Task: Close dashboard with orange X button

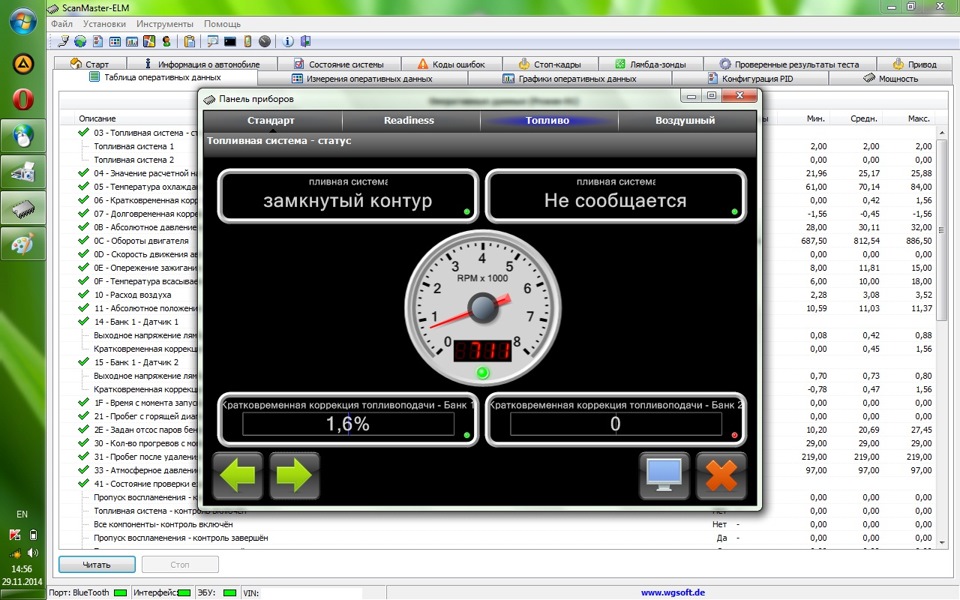Action: tap(721, 476)
